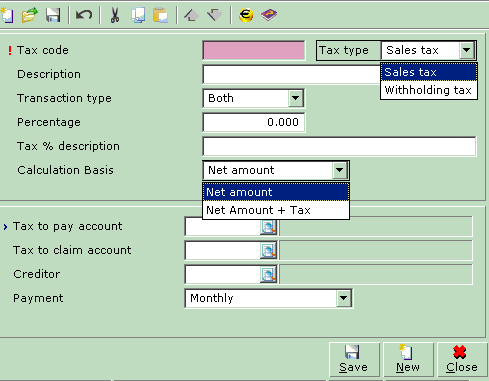
Task: Click the Tax to pay account field
Action: coord(223,227)
